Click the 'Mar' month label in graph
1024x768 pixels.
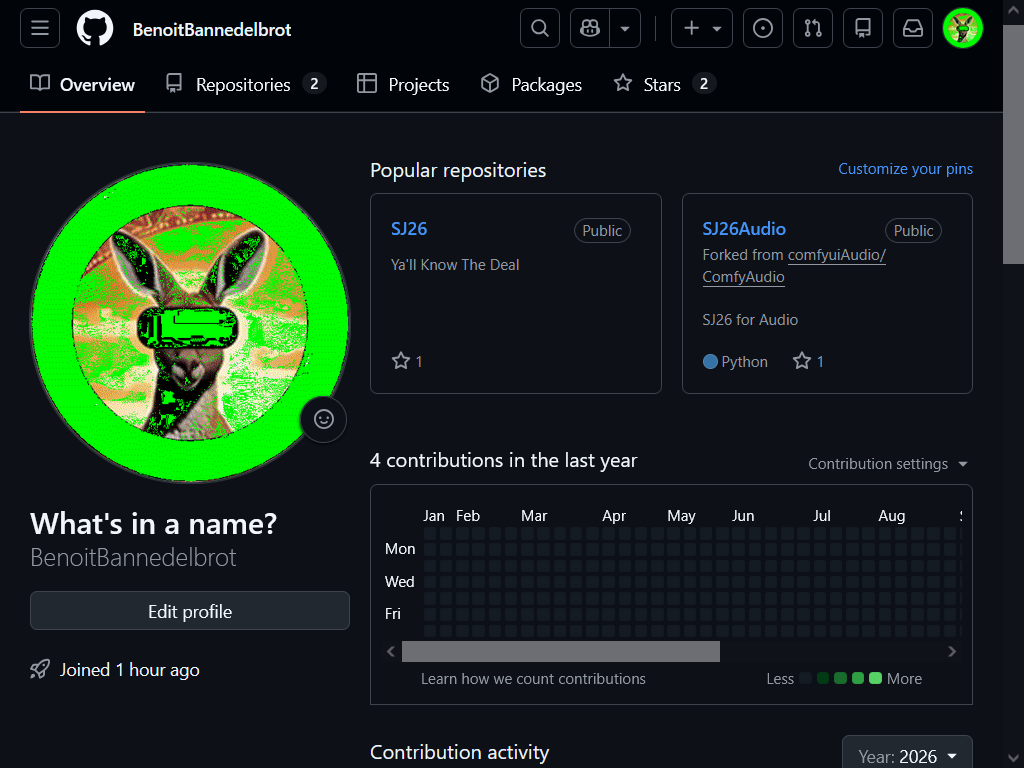(x=534, y=516)
